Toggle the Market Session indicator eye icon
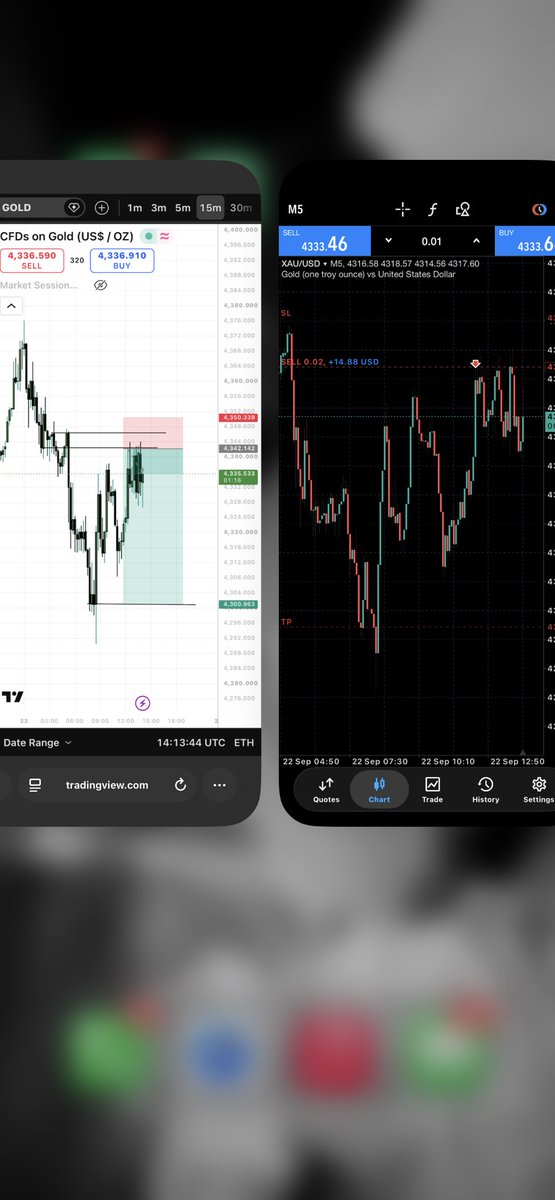This screenshot has width=555, height=1200. pos(100,285)
